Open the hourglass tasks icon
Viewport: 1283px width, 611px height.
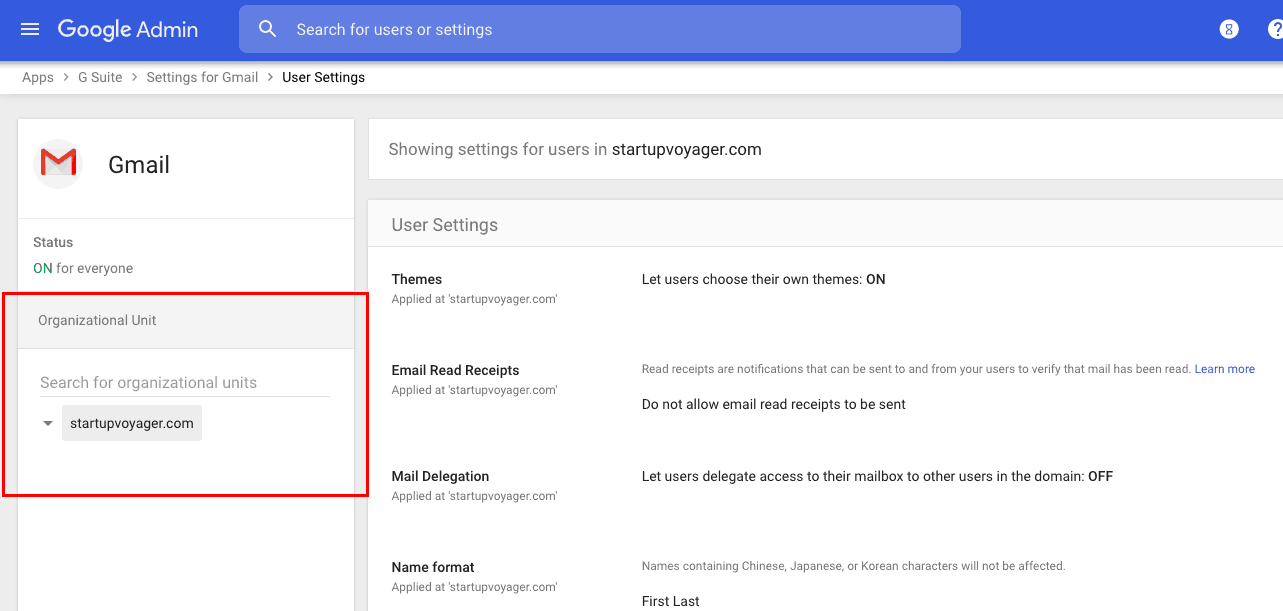[x=1229, y=29]
